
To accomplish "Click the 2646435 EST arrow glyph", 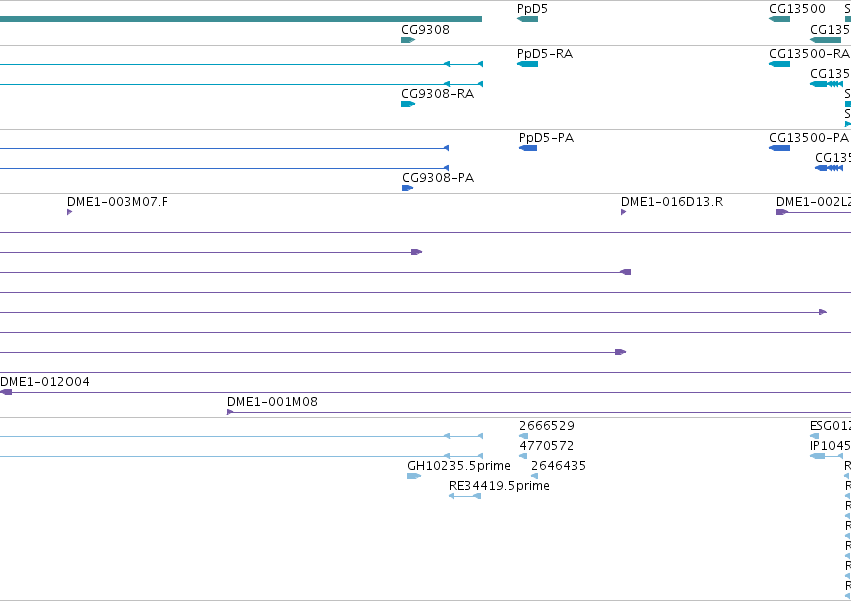I will (535, 476).
